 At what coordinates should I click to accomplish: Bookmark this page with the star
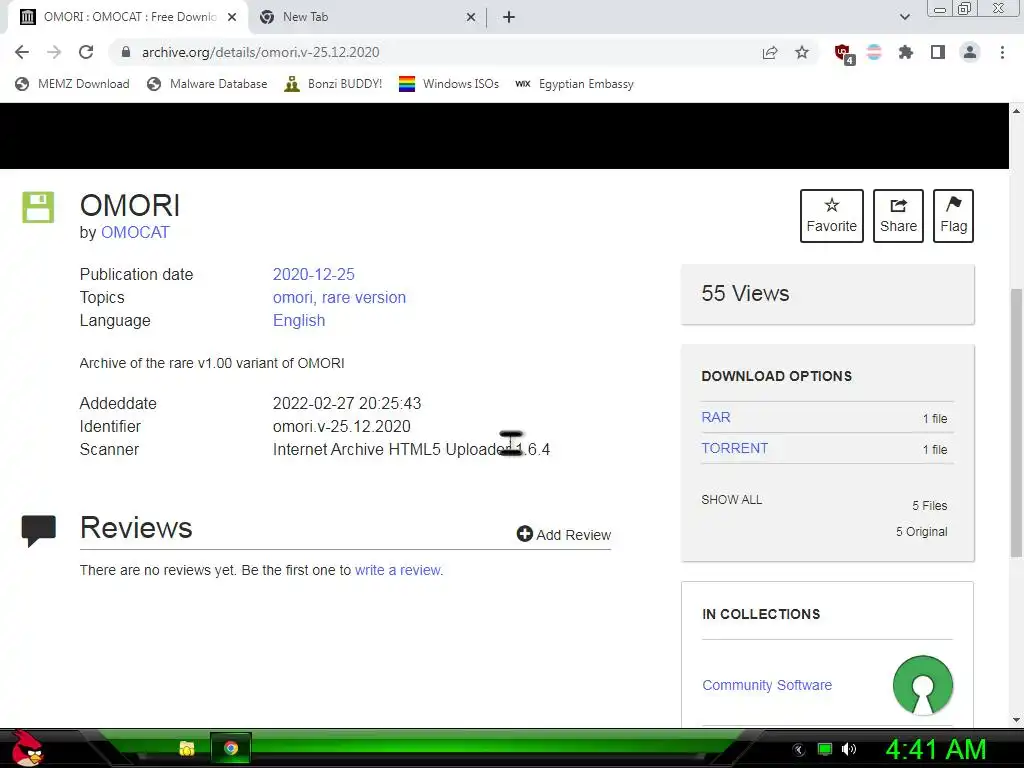[802, 52]
